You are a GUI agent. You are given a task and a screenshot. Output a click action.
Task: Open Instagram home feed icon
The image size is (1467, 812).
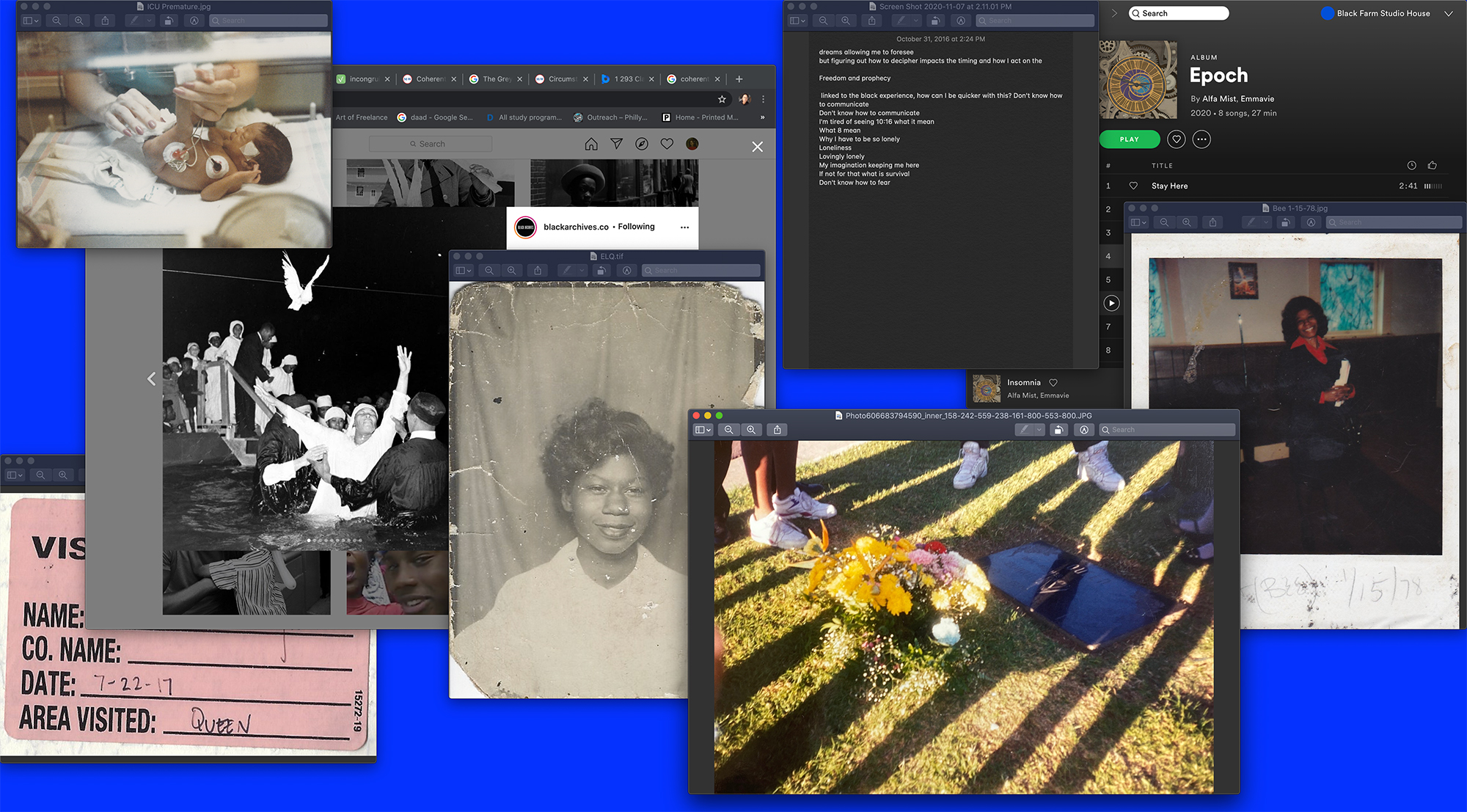(x=591, y=144)
